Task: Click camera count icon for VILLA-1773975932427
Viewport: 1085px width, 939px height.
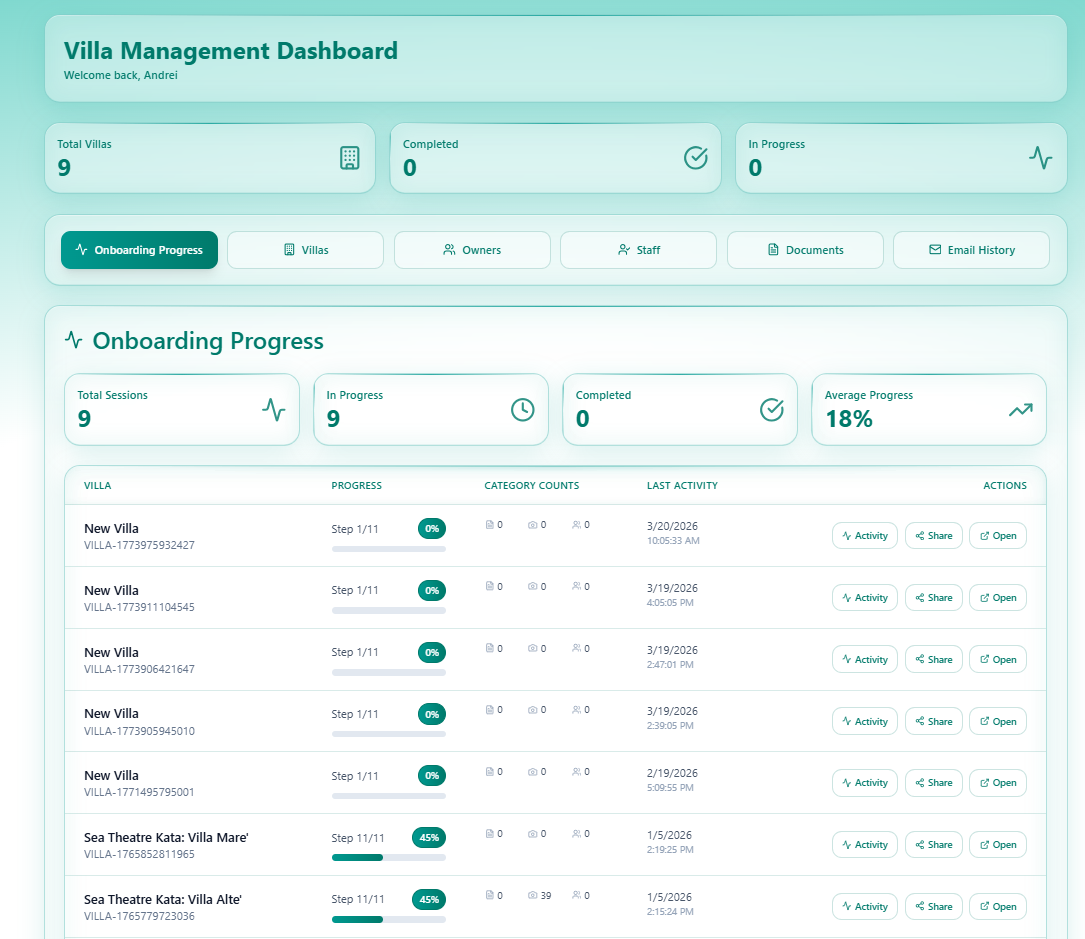Action: pyautogui.click(x=532, y=525)
